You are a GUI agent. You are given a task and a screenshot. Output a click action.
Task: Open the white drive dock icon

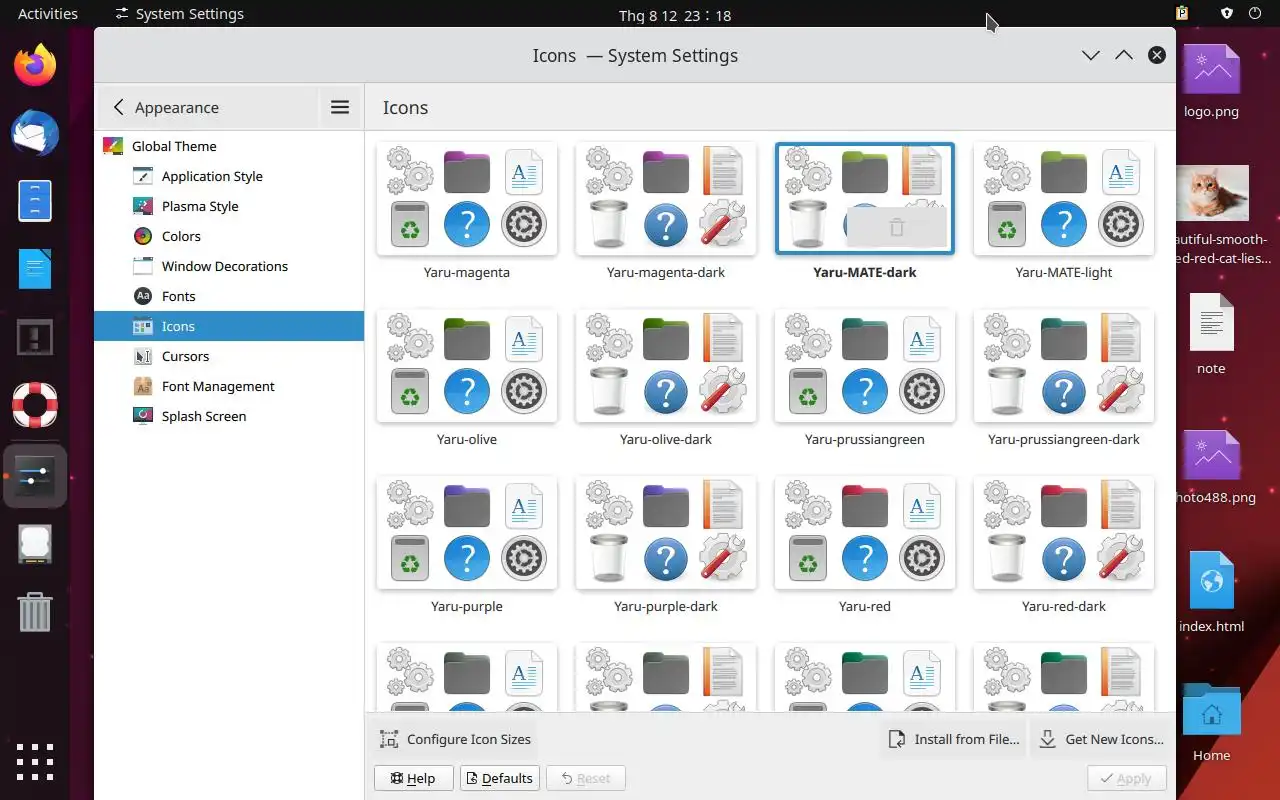[35, 545]
